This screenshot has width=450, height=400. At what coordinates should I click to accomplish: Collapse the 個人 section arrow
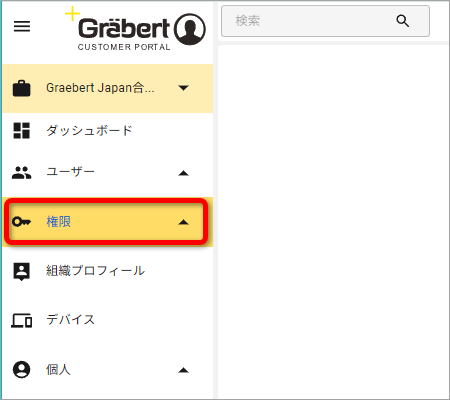coord(183,370)
